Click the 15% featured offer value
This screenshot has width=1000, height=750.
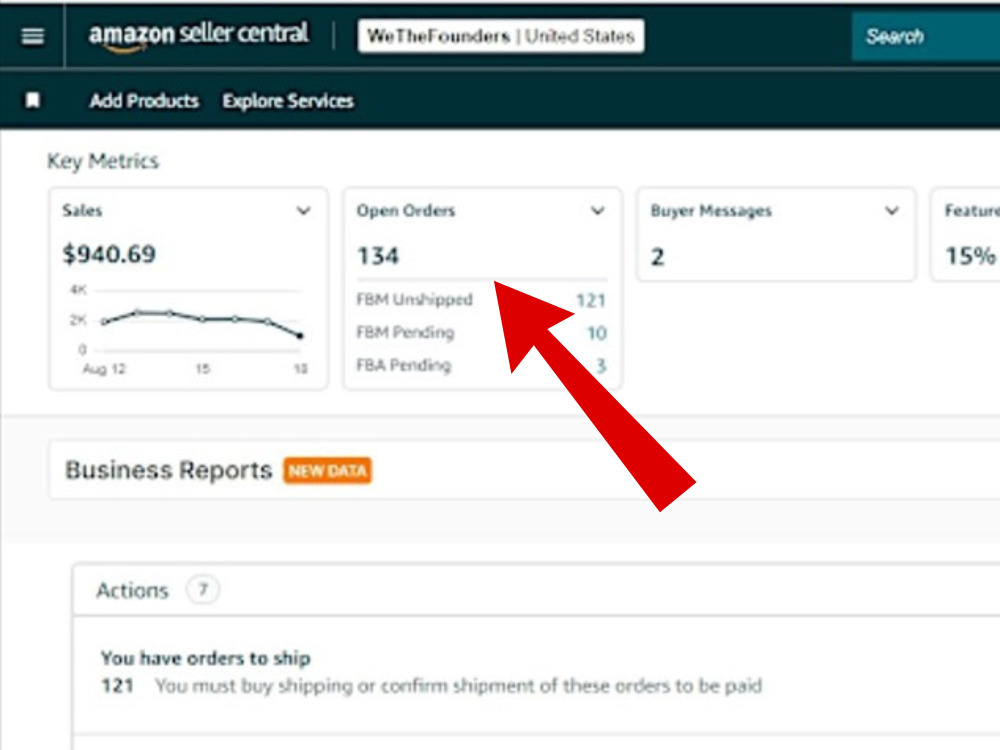[x=970, y=256]
